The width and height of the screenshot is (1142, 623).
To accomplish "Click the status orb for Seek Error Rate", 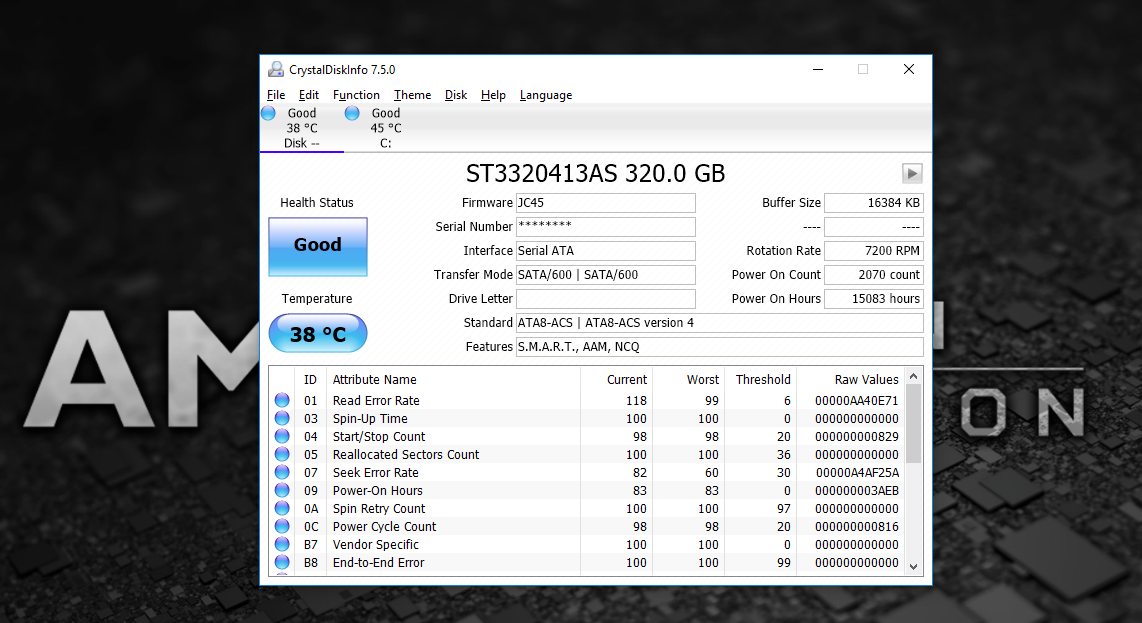I will click(282, 472).
